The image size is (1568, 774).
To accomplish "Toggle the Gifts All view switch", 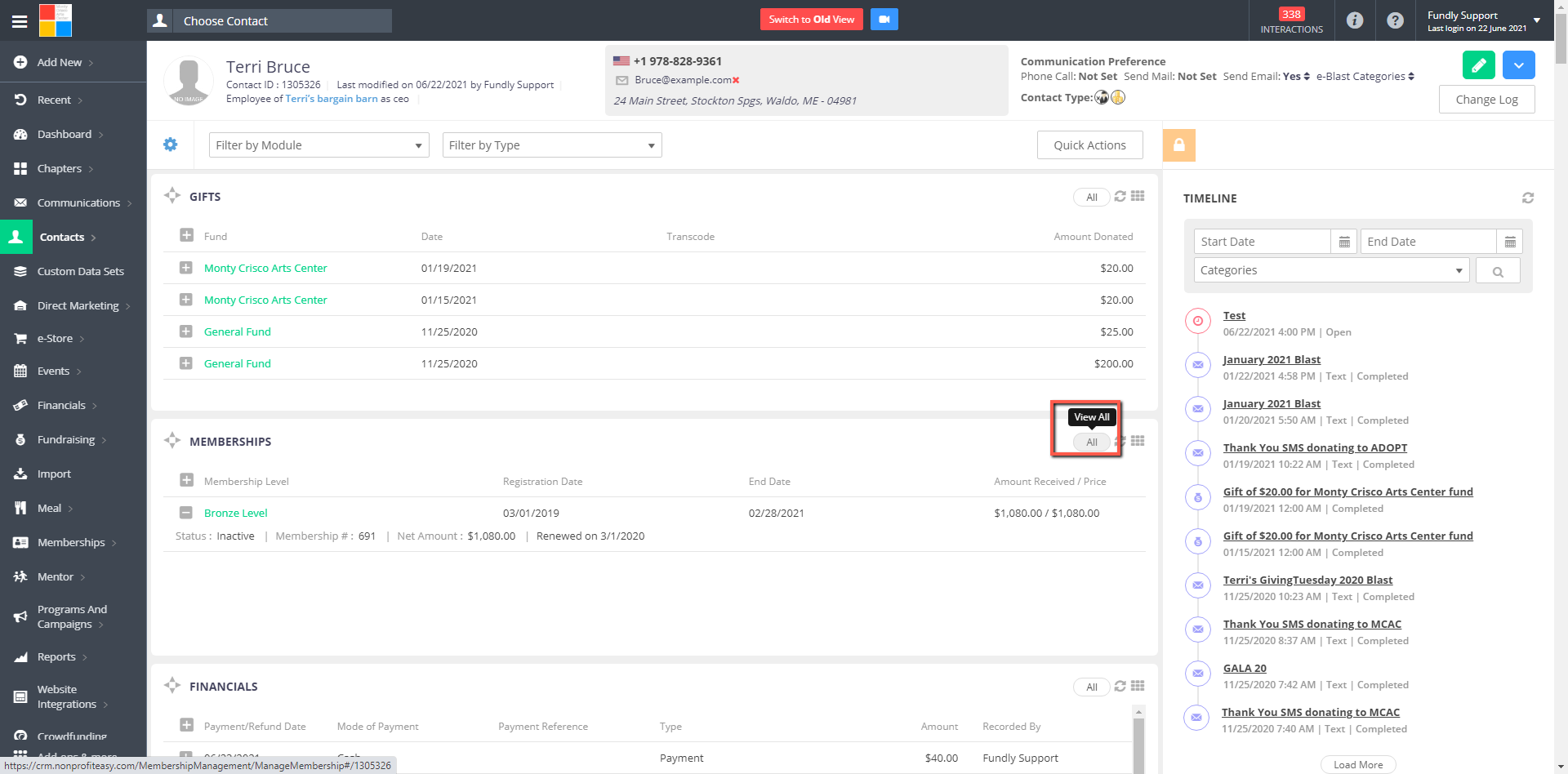I will [x=1092, y=197].
